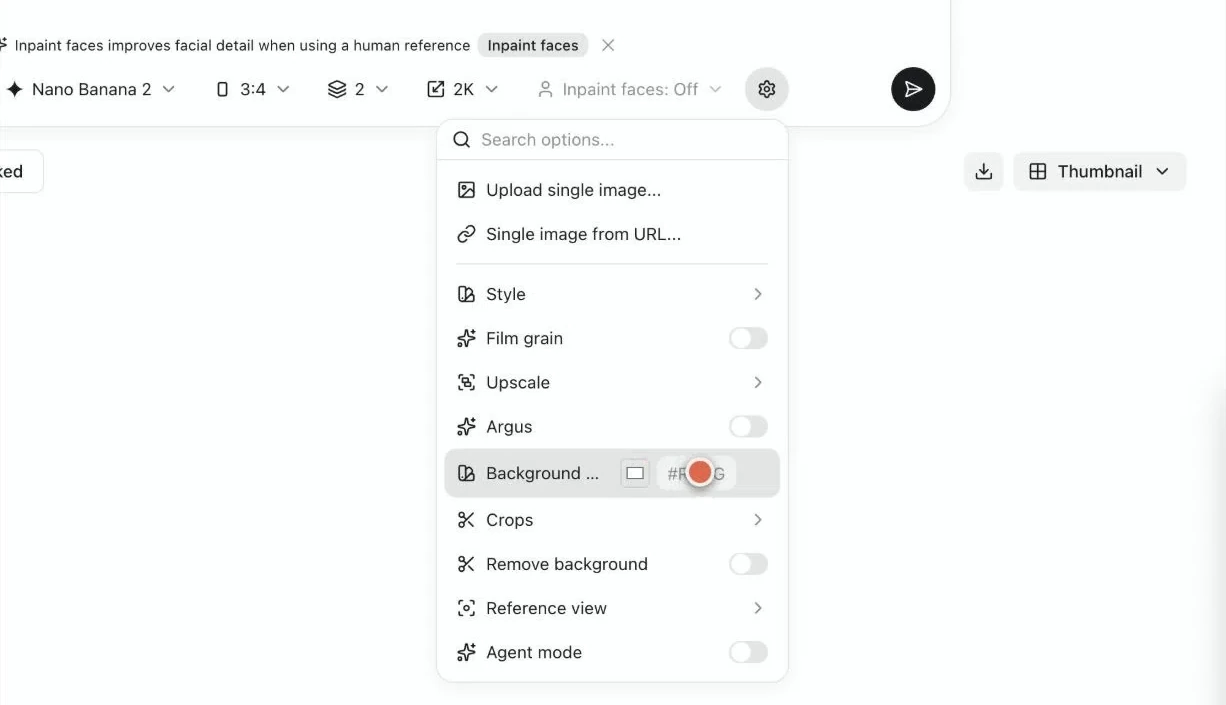Open the Inpaint faces: Off dropdown

click(x=629, y=89)
